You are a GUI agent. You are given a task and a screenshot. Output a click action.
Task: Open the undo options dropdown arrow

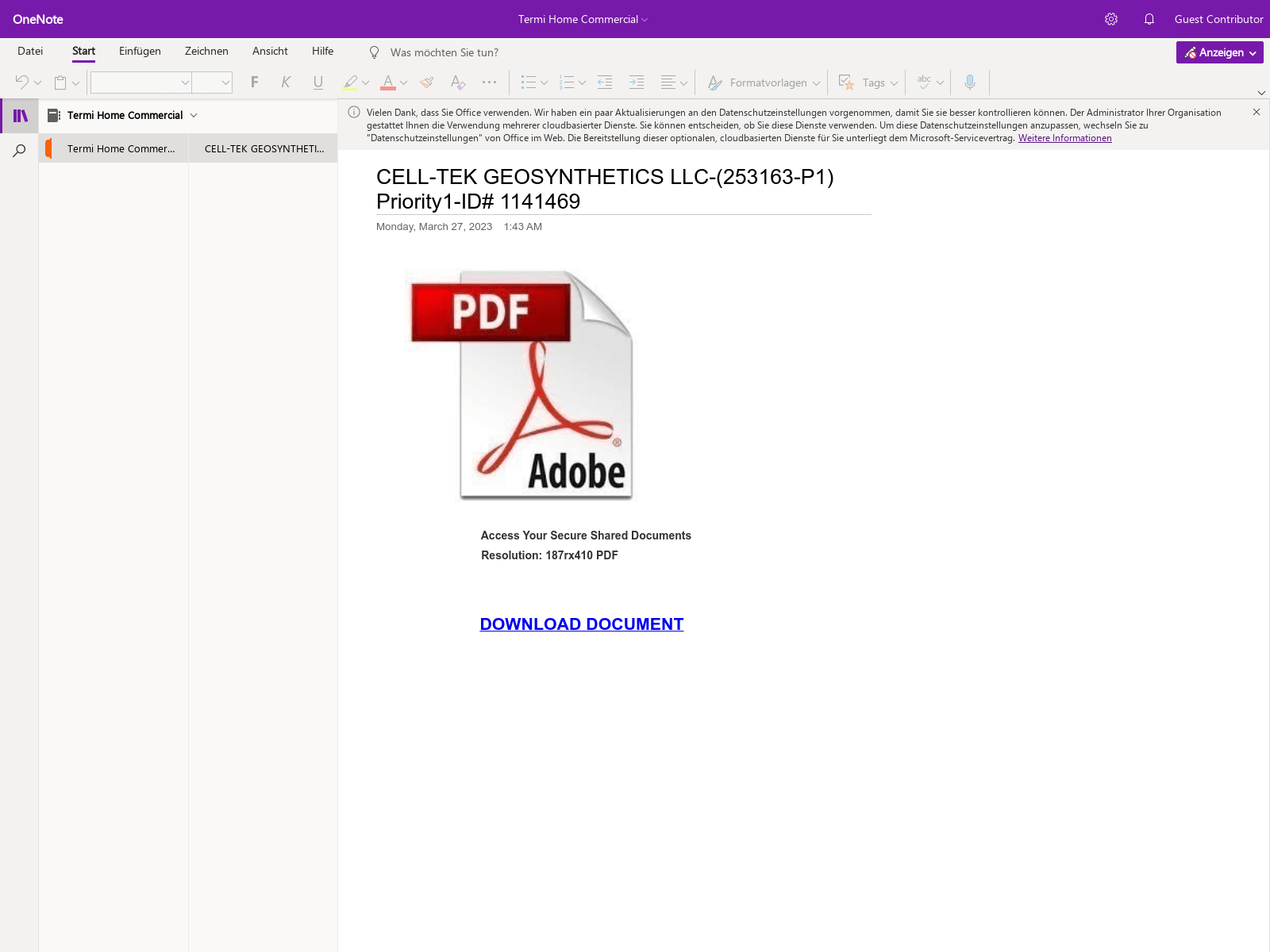pyautogui.click(x=37, y=83)
